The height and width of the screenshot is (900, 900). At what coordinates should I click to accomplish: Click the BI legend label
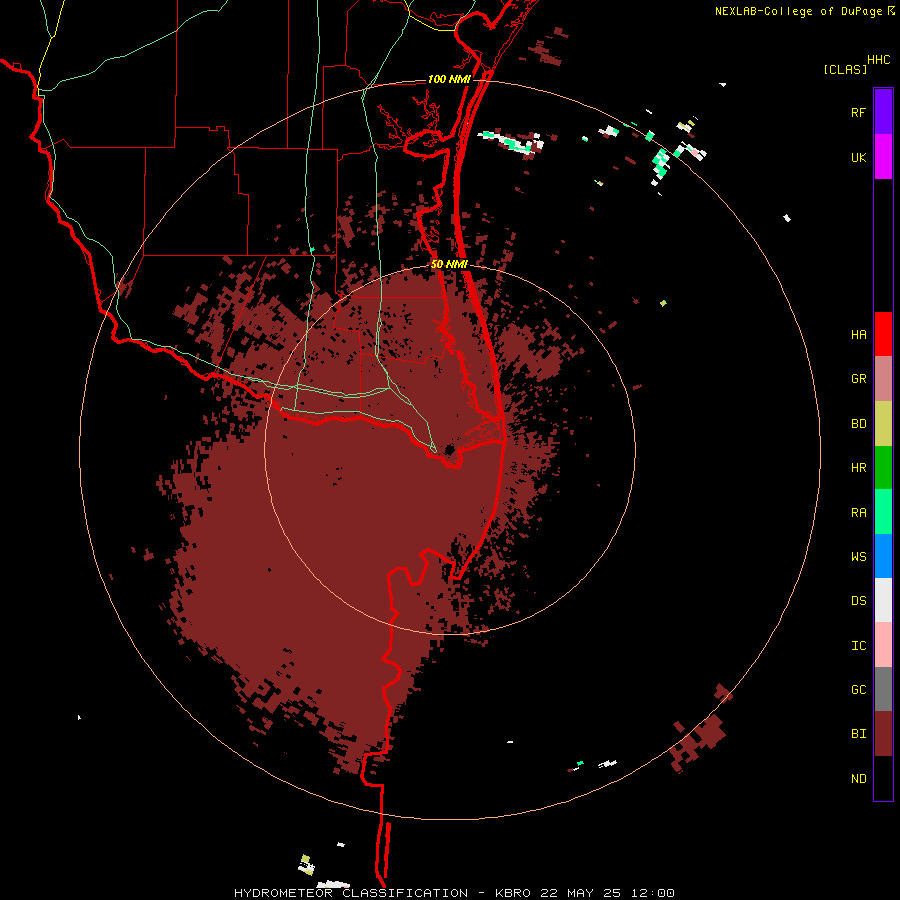[858, 734]
